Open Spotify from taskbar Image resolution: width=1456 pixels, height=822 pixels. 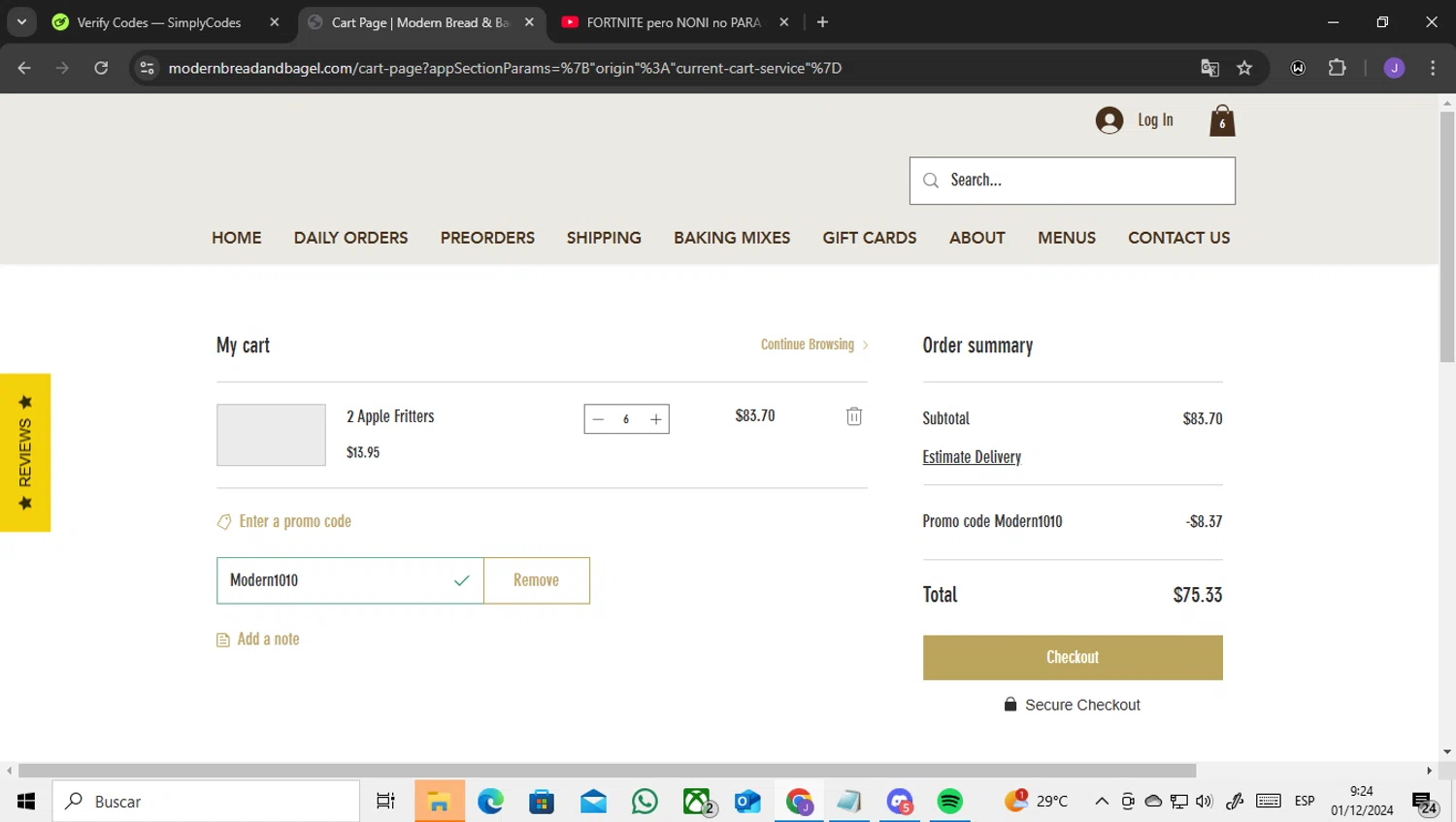click(949, 801)
